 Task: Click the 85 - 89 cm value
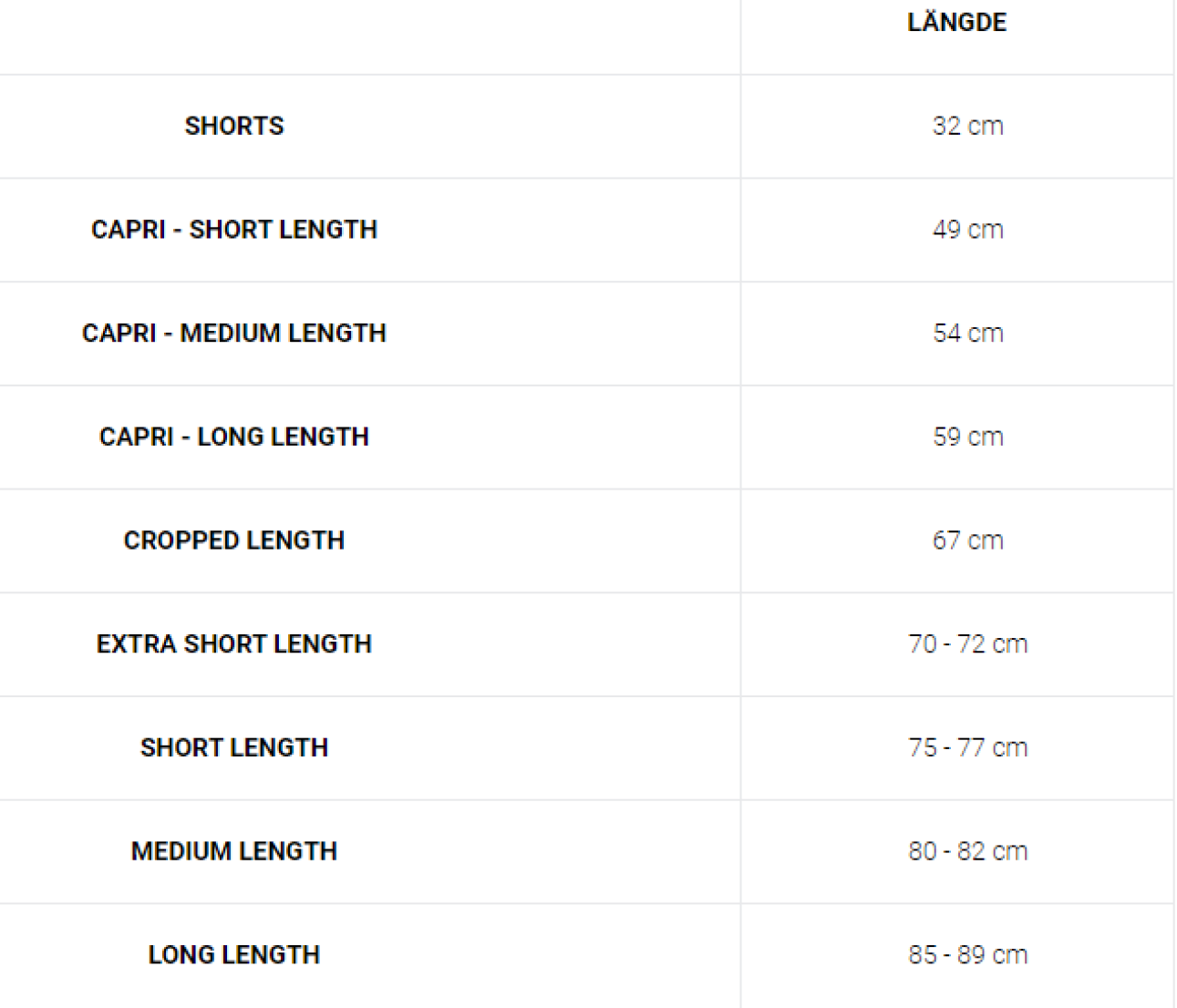click(x=967, y=955)
